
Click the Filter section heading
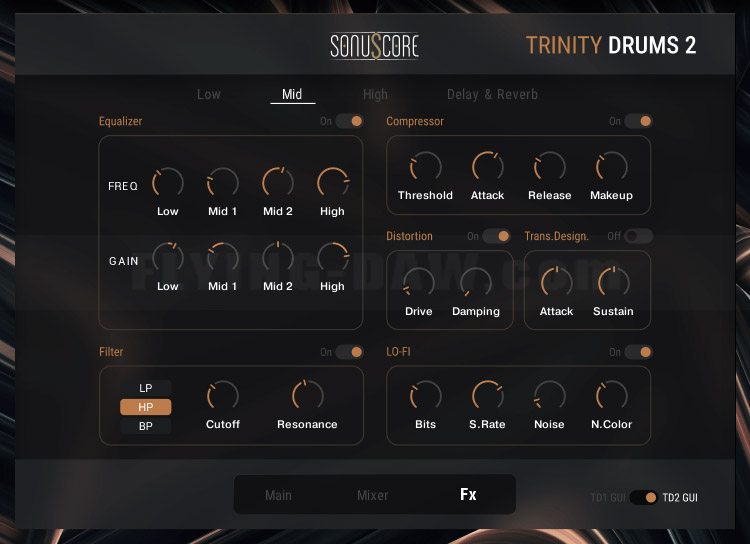click(111, 352)
